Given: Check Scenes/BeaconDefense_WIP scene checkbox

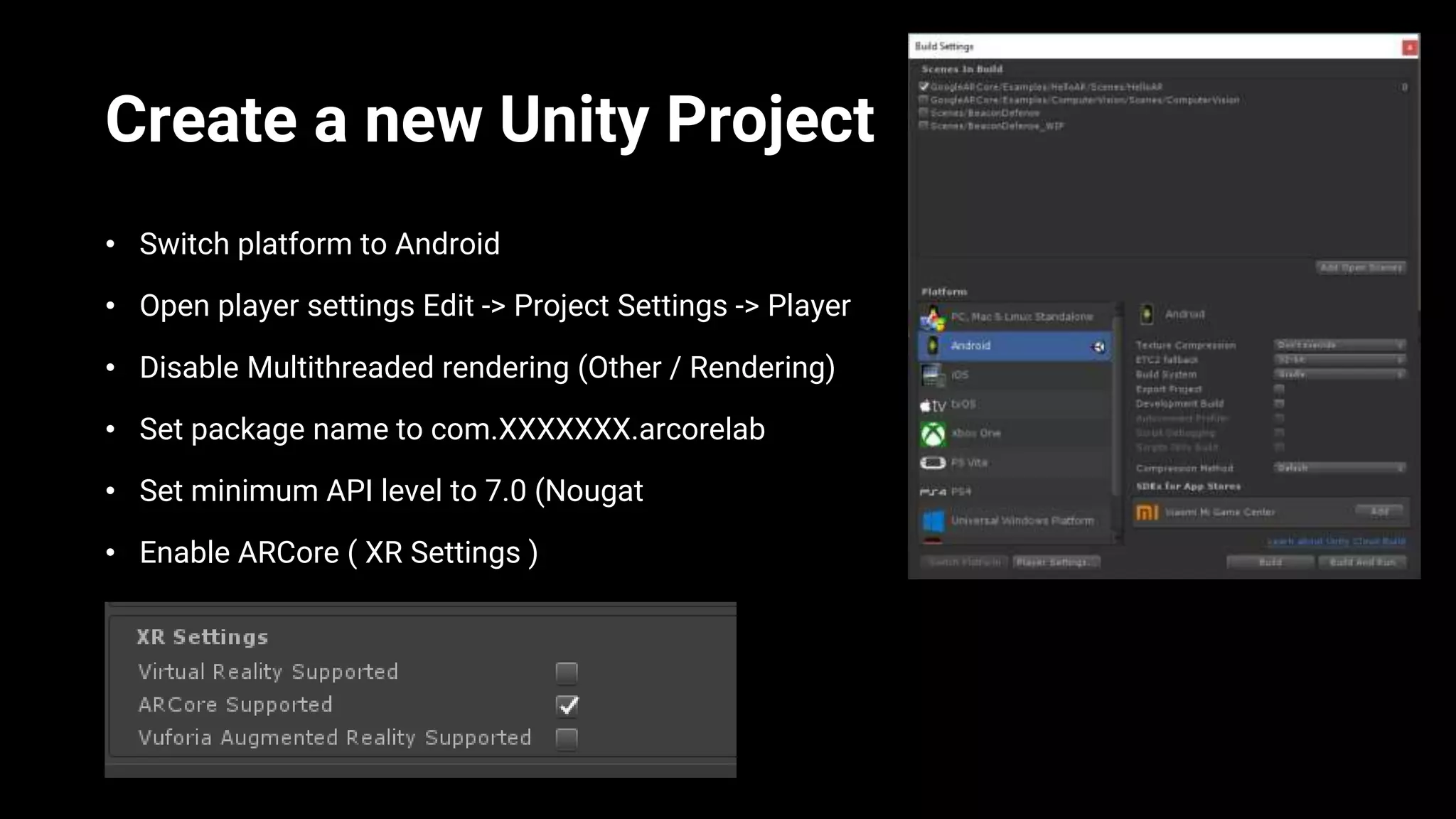Looking at the screenshot, I should pos(924,125).
